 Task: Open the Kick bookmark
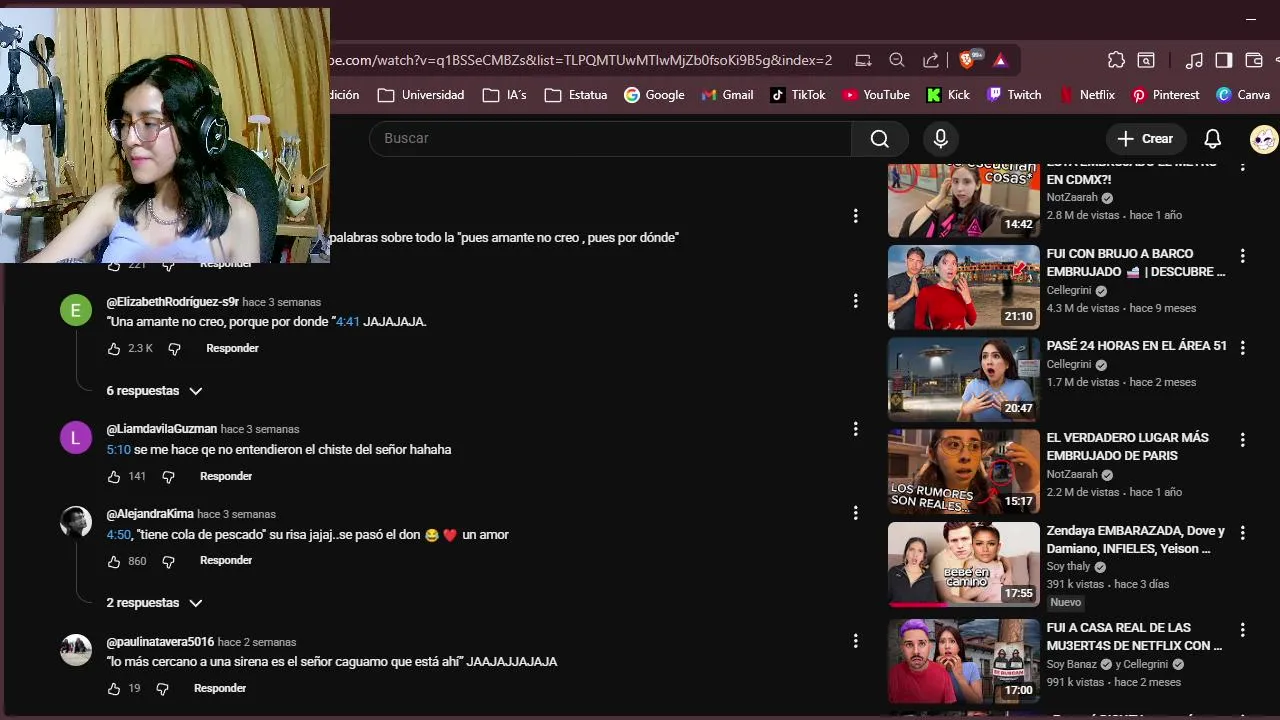click(x=948, y=95)
